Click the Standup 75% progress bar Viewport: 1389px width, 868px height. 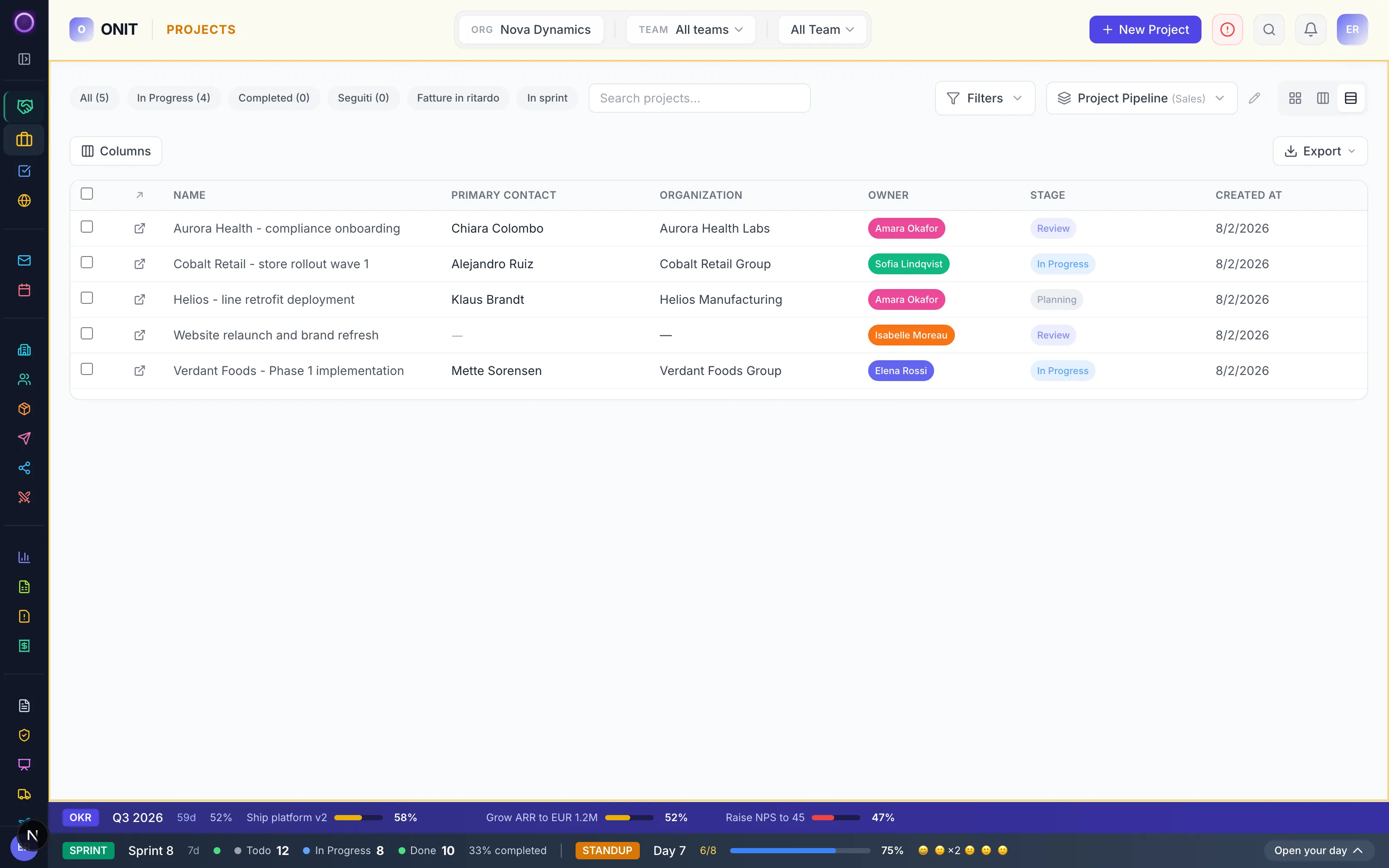pos(800,850)
